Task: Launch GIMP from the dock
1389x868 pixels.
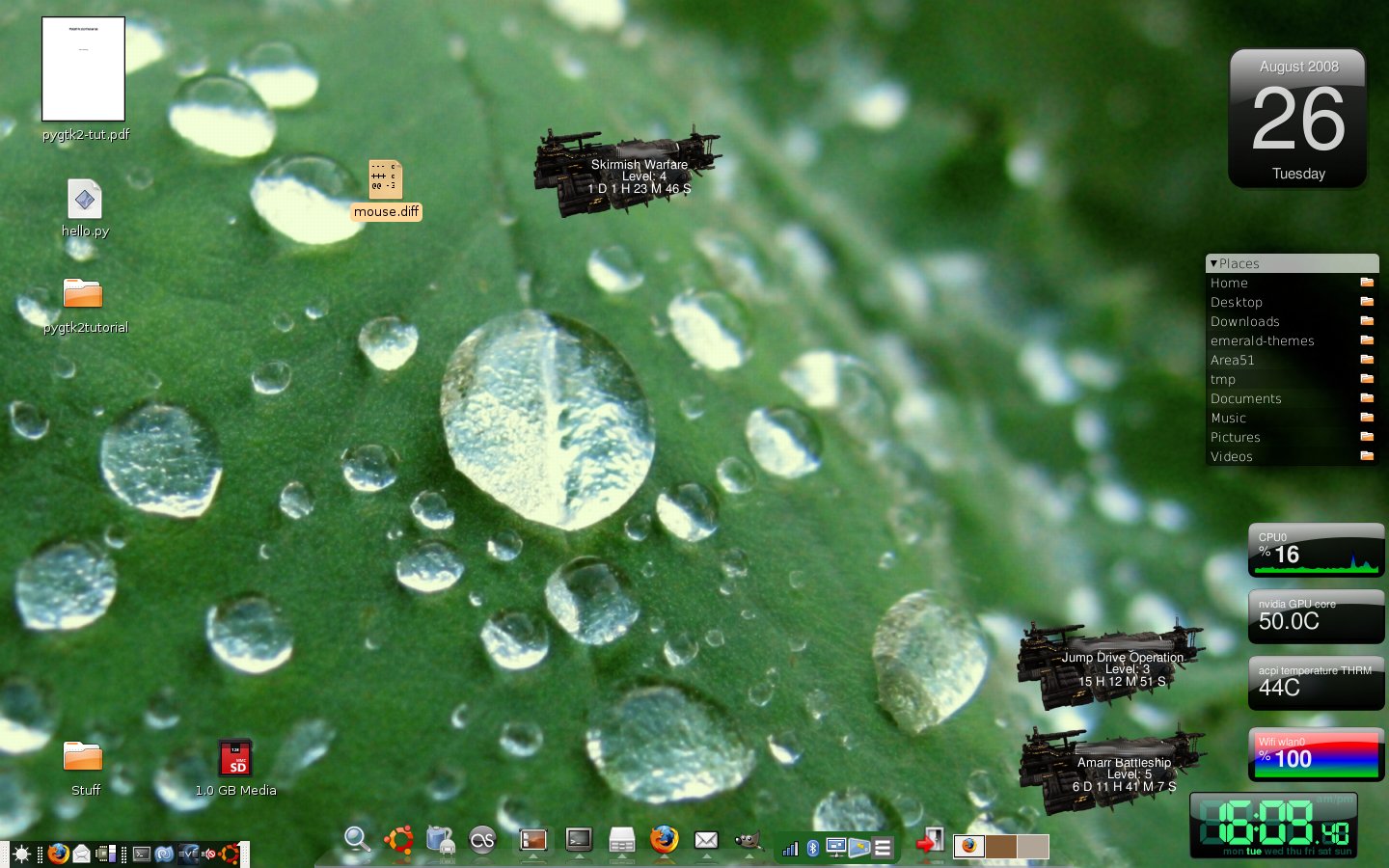Action: tap(748, 840)
